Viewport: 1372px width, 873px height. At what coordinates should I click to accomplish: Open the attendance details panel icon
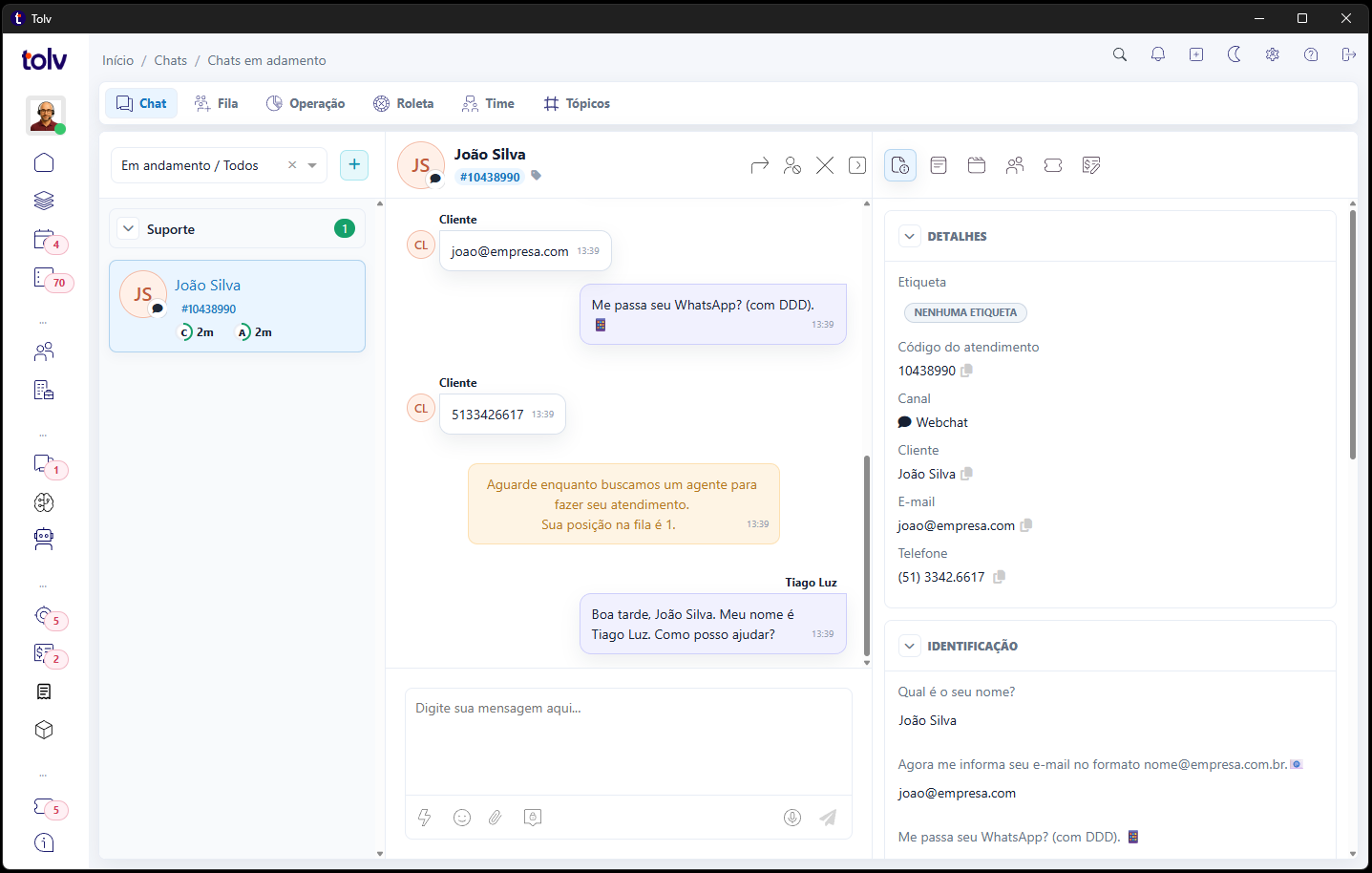tap(900, 165)
